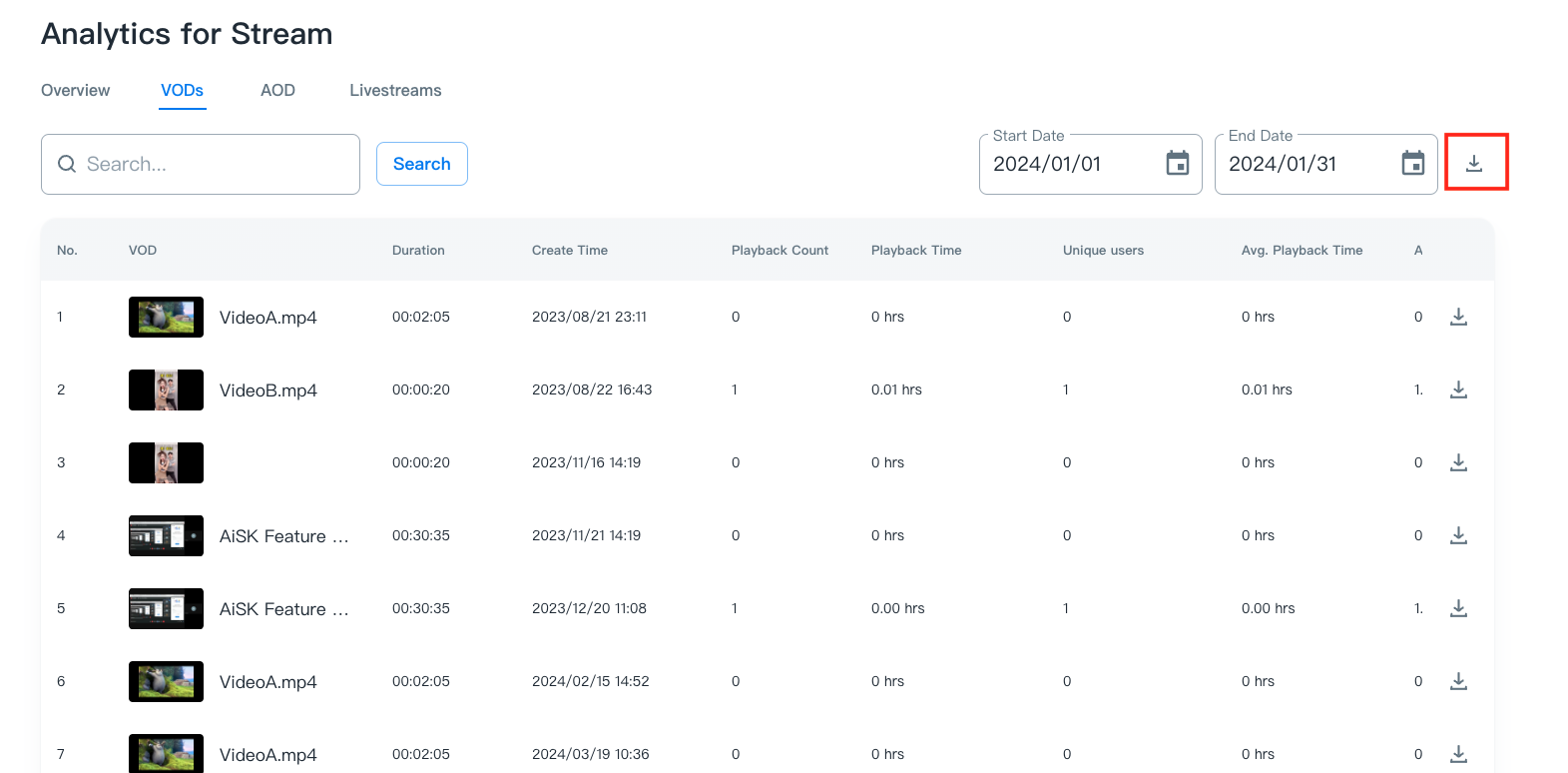Download row 5 AiSK Feature analytics
The image size is (1568, 773).
tap(1458, 608)
